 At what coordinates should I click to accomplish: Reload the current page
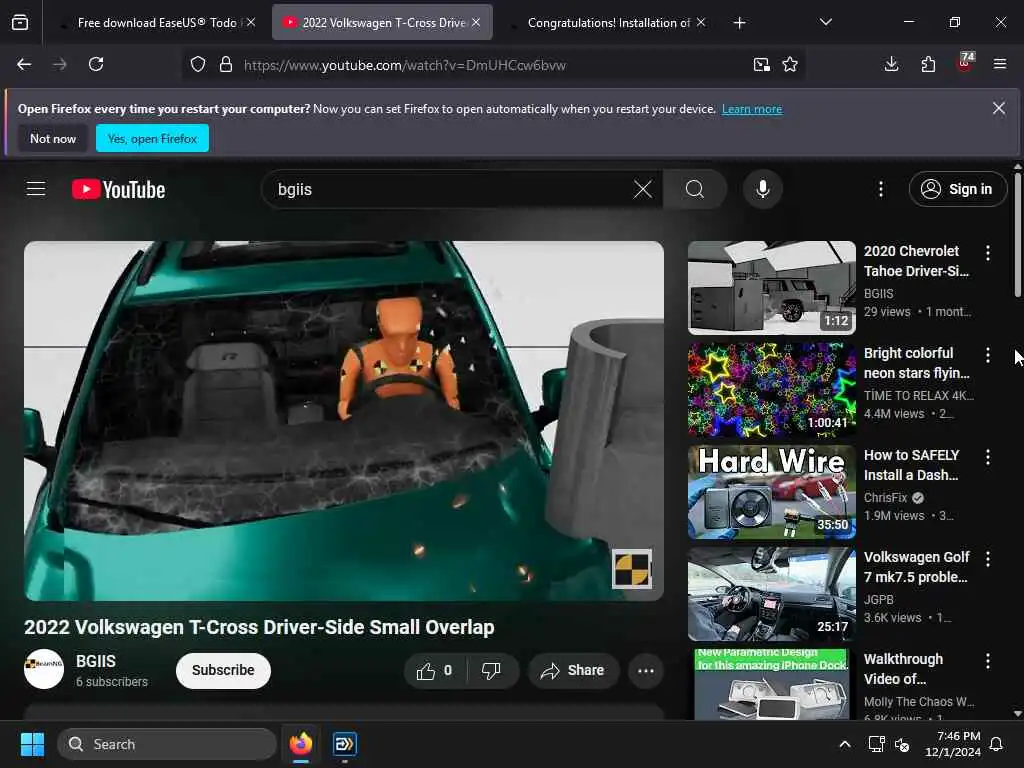96,64
